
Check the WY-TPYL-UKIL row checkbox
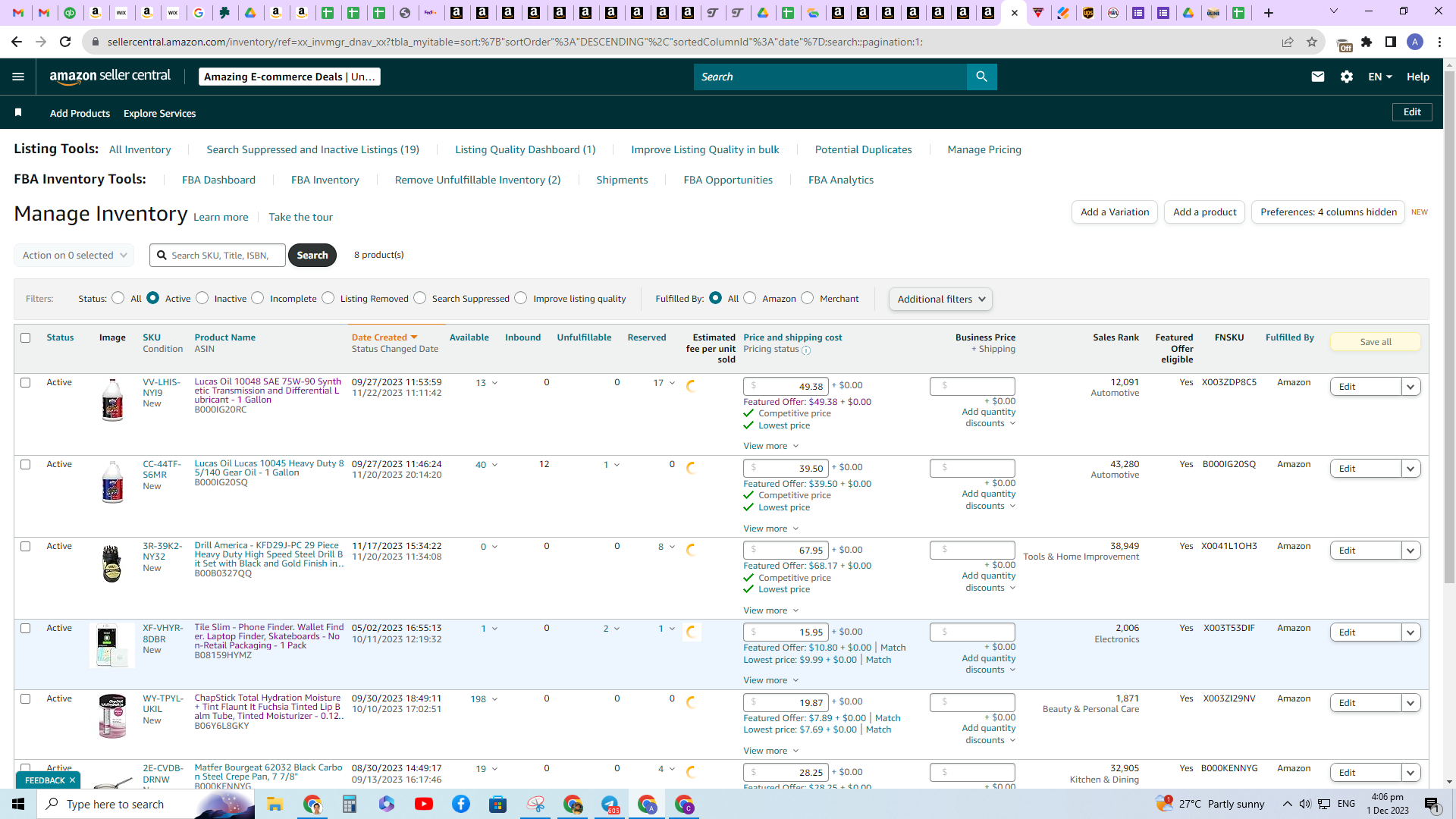coord(26,698)
